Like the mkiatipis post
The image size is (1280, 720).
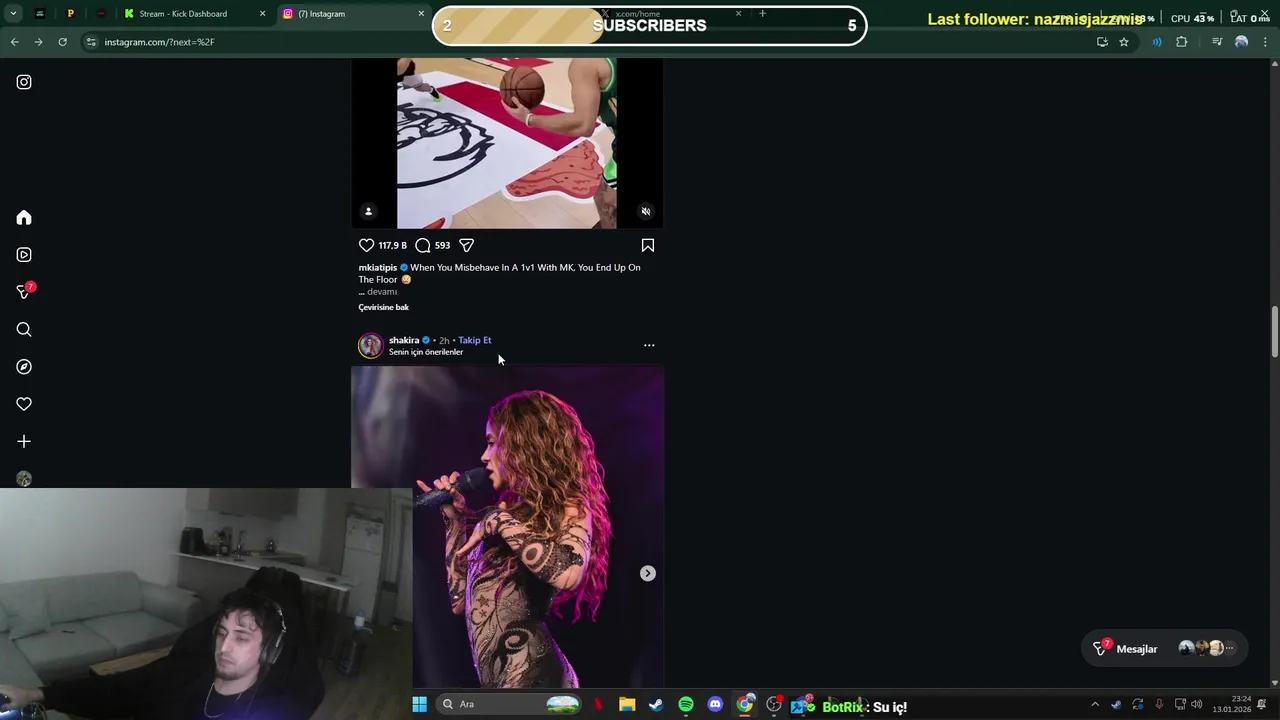click(x=366, y=245)
